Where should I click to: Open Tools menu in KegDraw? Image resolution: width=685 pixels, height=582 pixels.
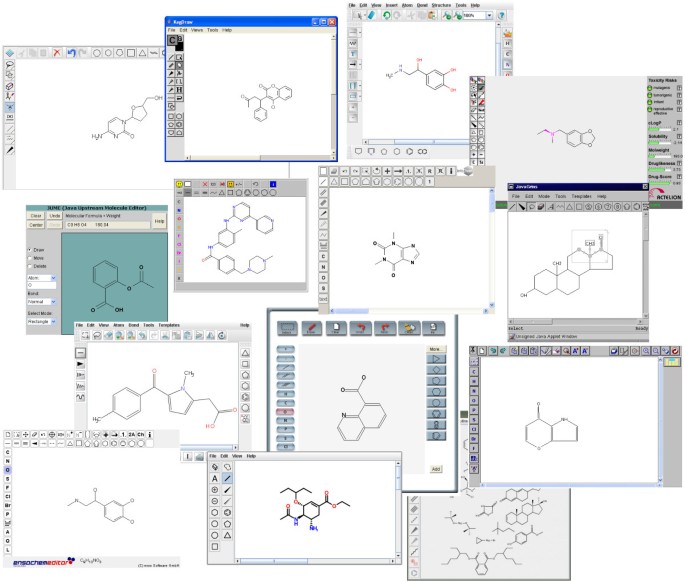(x=213, y=30)
